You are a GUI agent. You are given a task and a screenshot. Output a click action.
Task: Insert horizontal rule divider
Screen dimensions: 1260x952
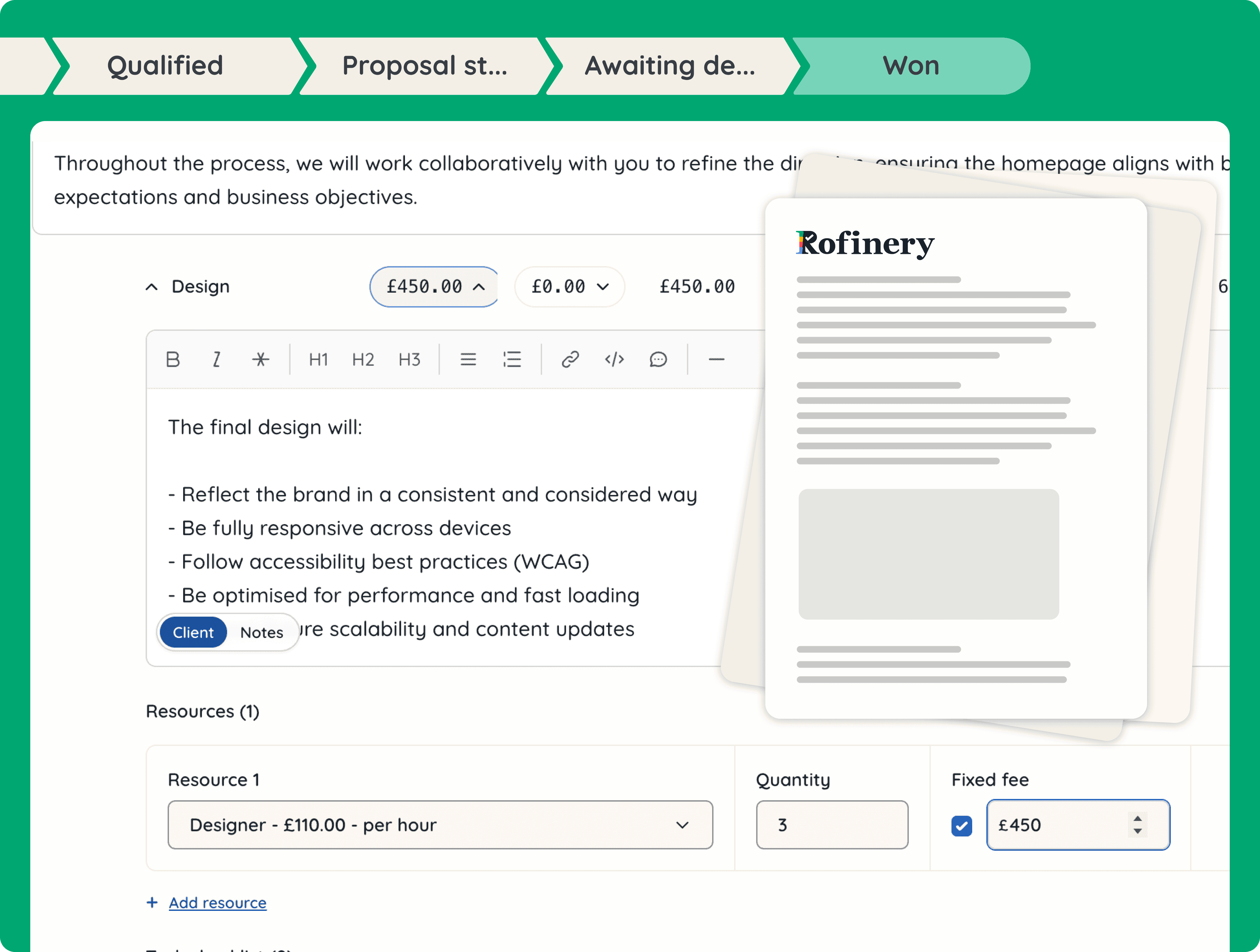(716, 359)
